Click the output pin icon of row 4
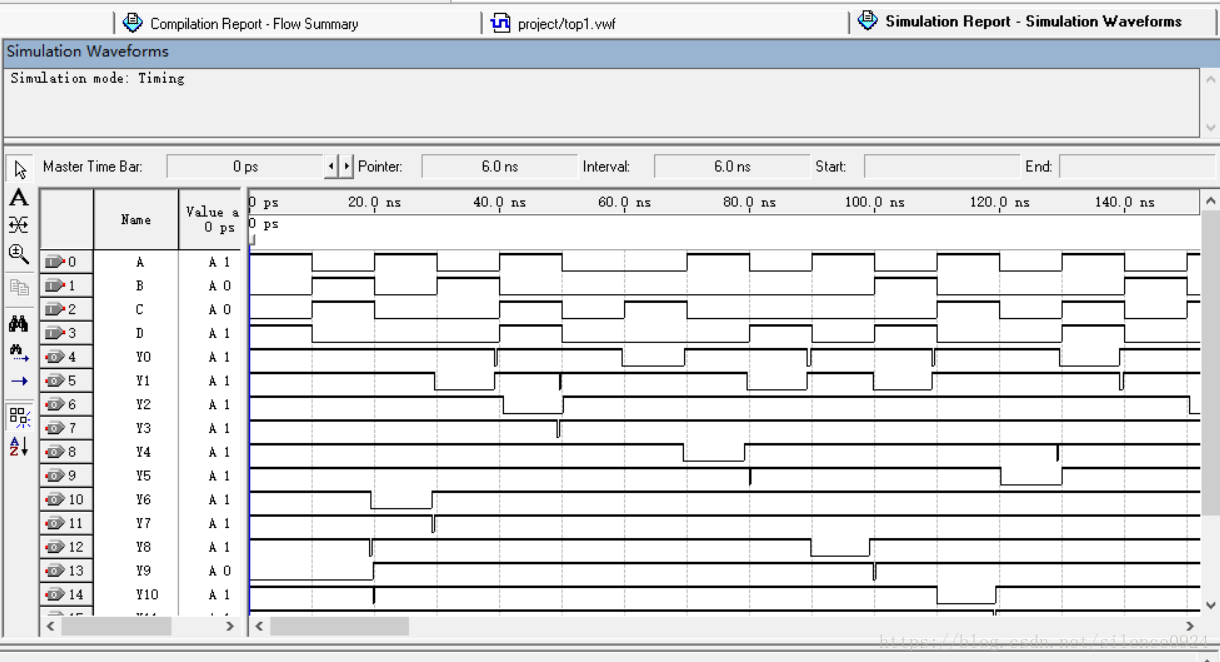Screen dimensions: 1220x662 point(55,357)
